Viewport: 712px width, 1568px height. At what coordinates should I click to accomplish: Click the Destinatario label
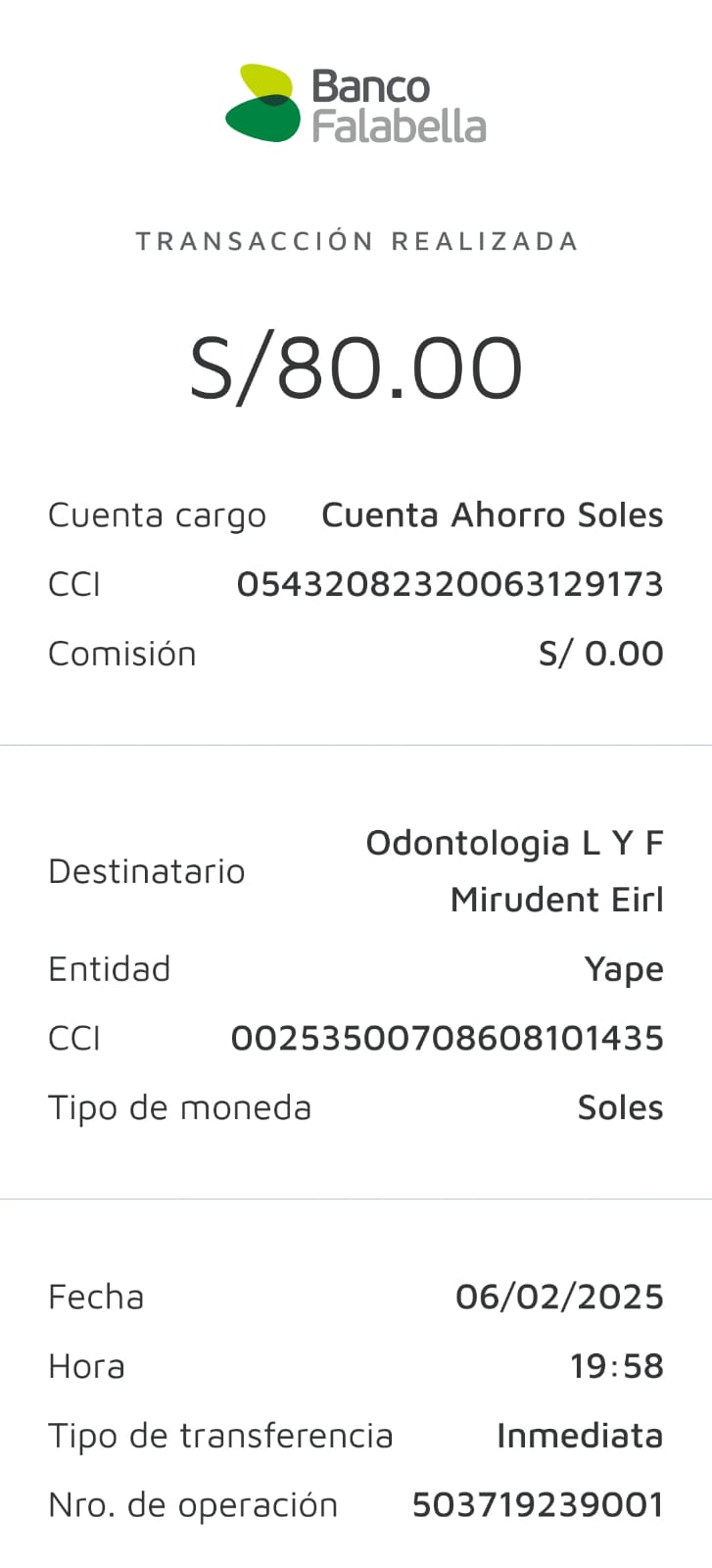click(x=147, y=871)
